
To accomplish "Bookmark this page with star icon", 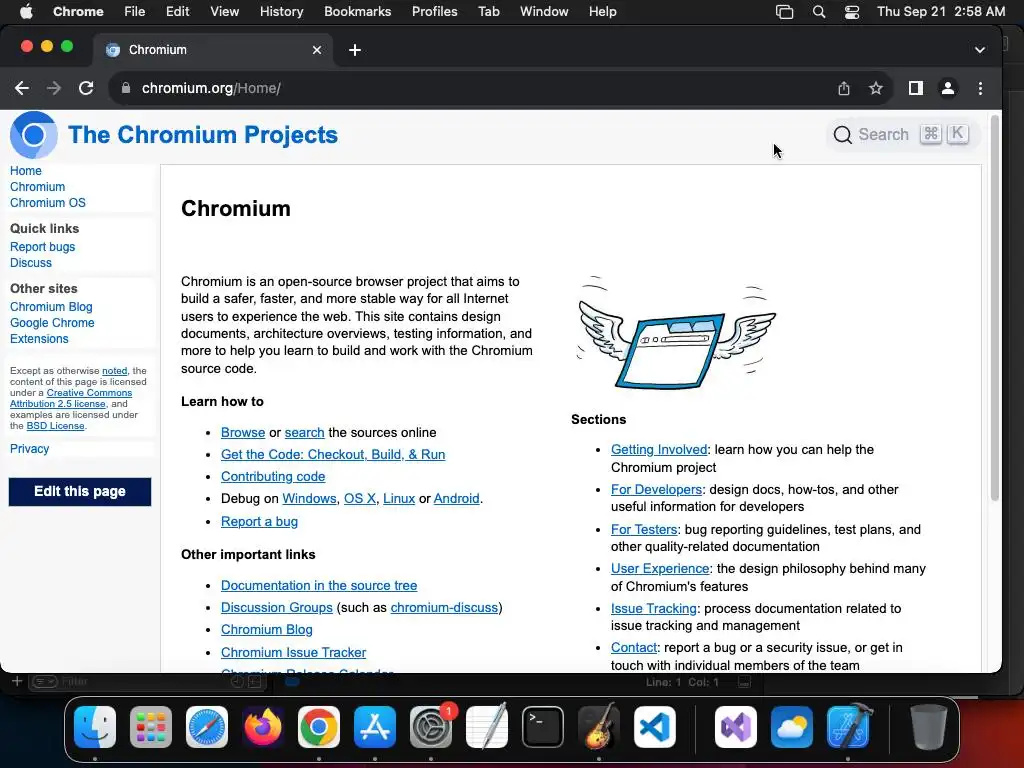I will tap(876, 88).
